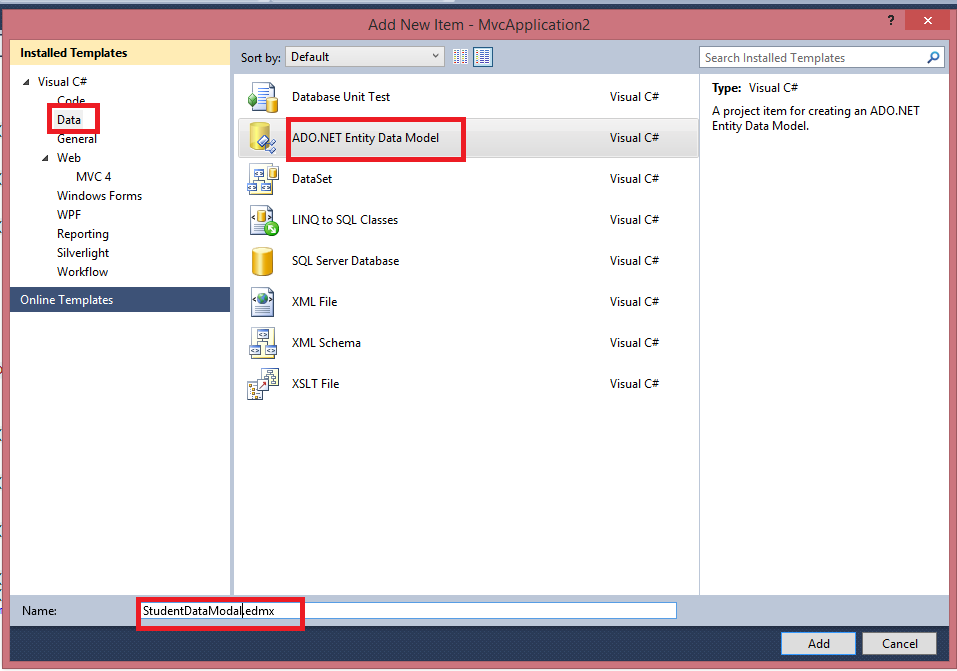Open the Sort by Default dropdown
This screenshot has height=671, width=957.
point(364,57)
